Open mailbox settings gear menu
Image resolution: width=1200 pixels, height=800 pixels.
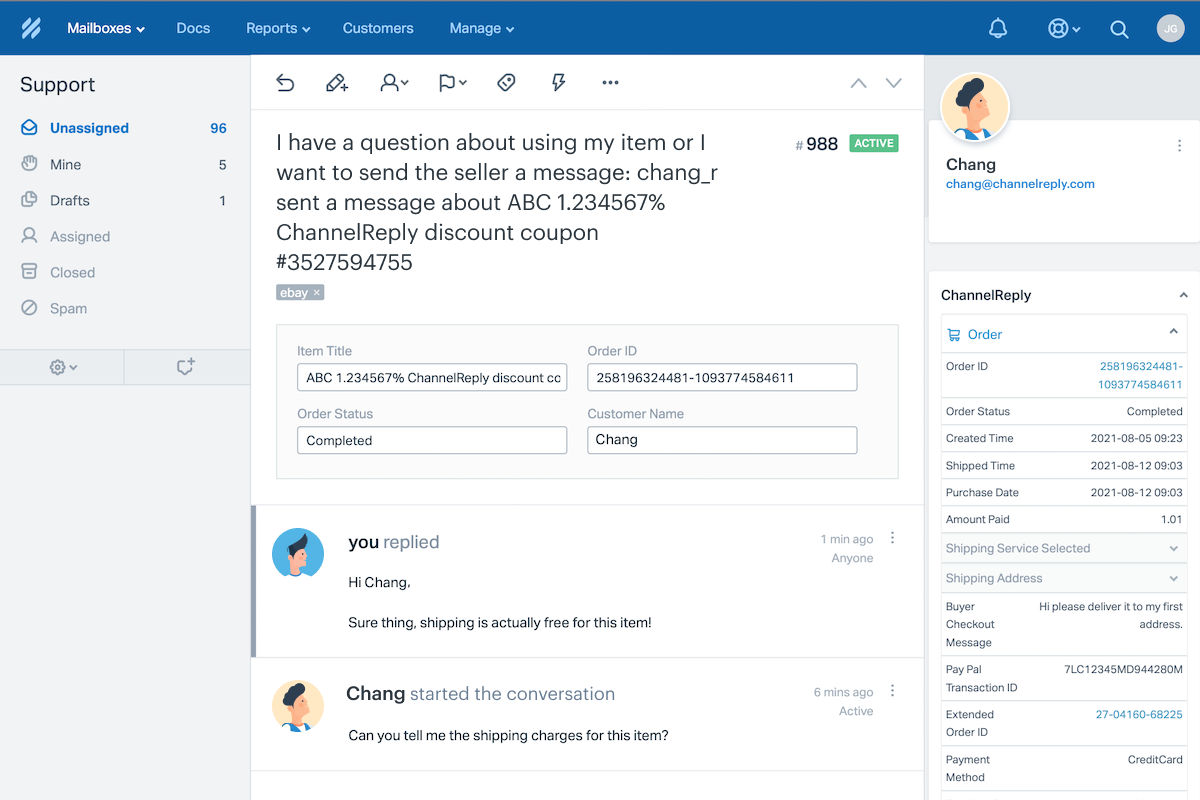pos(63,367)
